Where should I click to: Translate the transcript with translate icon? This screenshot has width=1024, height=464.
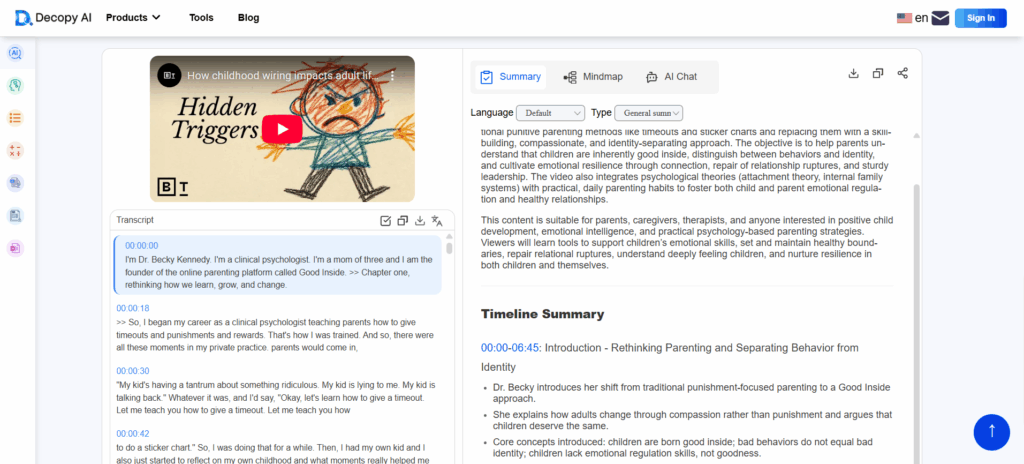click(438, 221)
